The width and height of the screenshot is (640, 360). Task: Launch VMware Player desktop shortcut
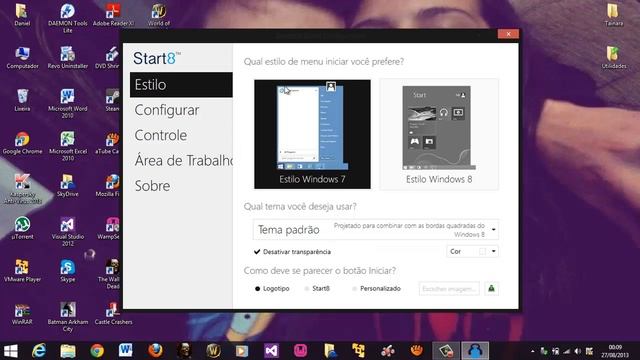pos(22,271)
